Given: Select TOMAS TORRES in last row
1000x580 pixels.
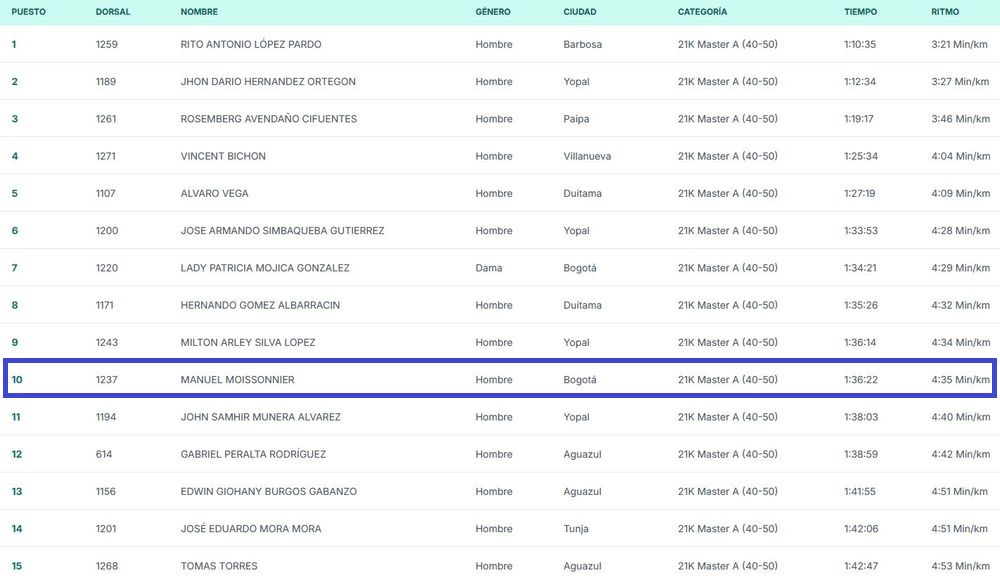Looking at the screenshot, I should pos(219,566).
